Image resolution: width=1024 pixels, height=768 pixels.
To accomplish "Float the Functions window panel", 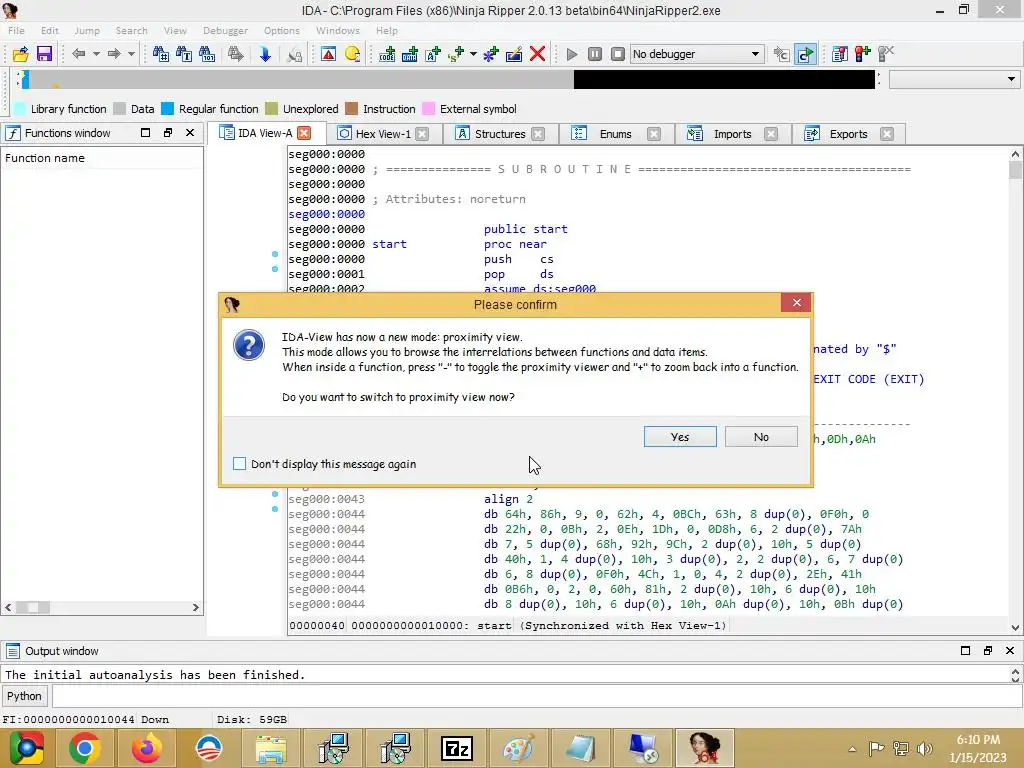I will tap(168, 133).
